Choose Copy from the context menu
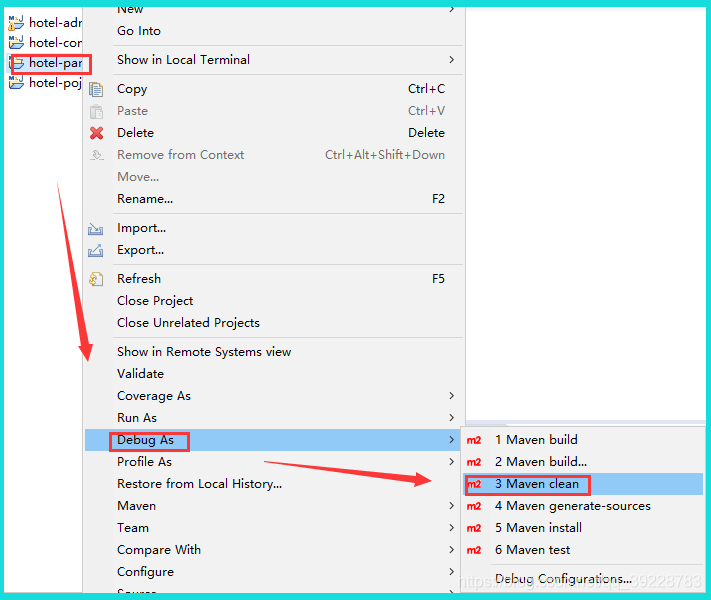This screenshot has width=711, height=600. point(132,89)
